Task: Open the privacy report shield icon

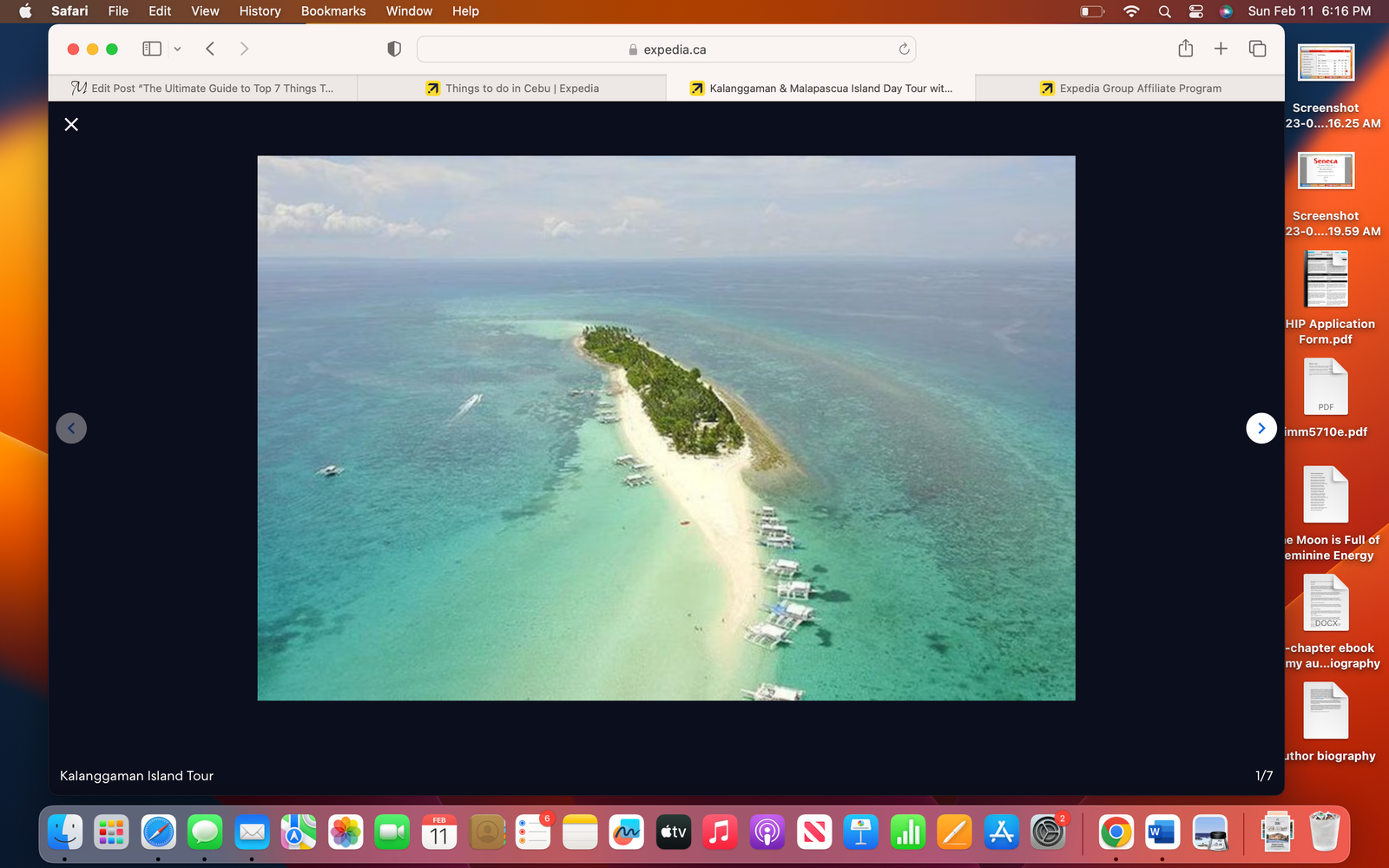Action: (394, 49)
